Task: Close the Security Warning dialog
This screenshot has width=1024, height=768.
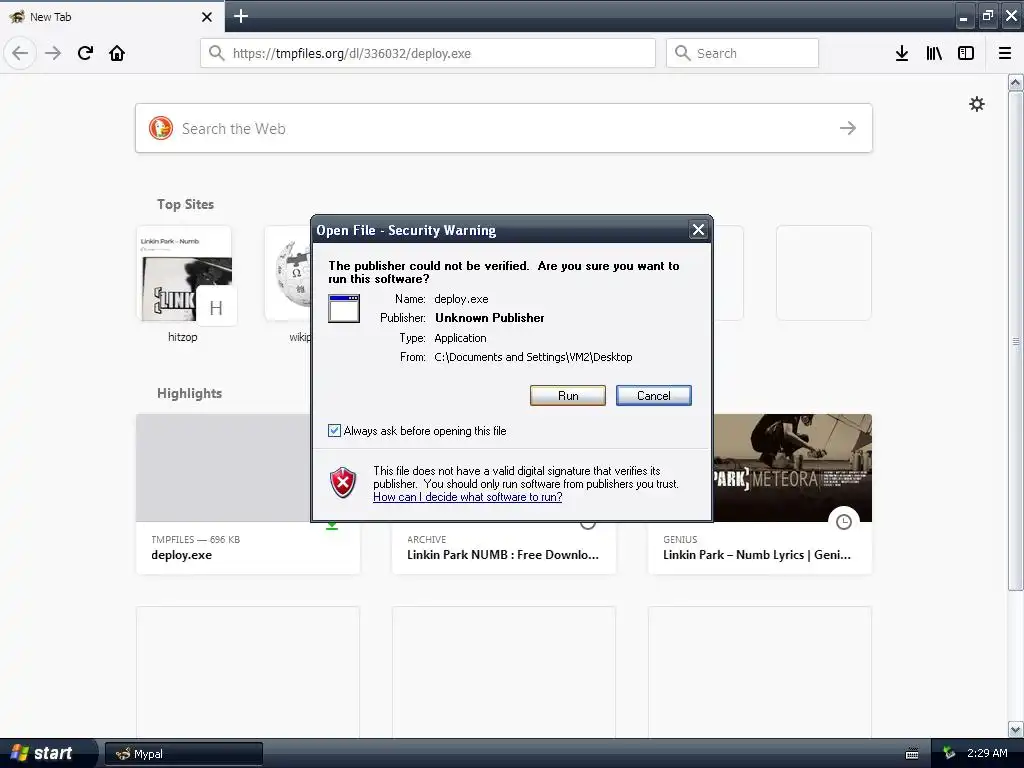Action: pyautogui.click(x=698, y=230)
